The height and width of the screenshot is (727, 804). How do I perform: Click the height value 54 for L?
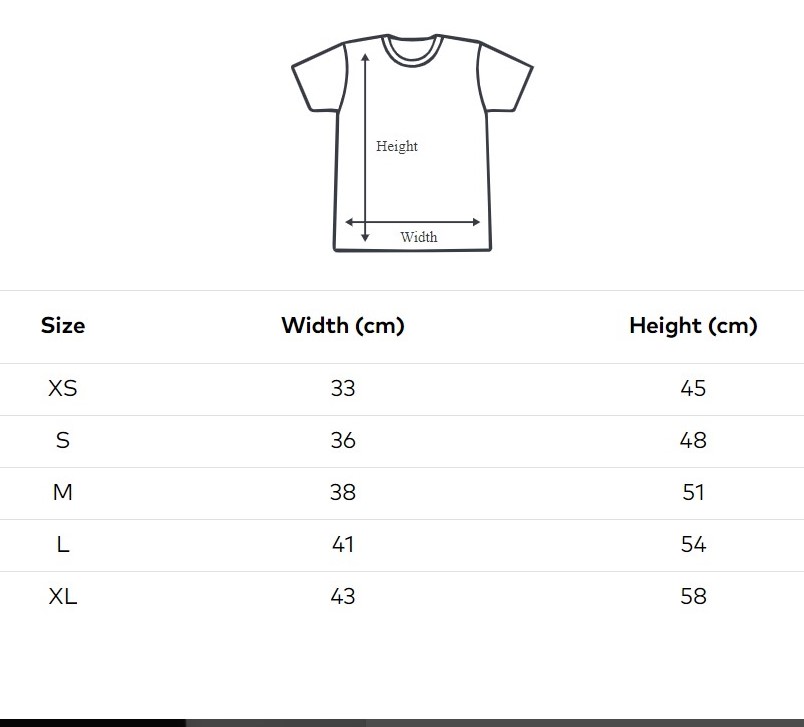[693, 544]
